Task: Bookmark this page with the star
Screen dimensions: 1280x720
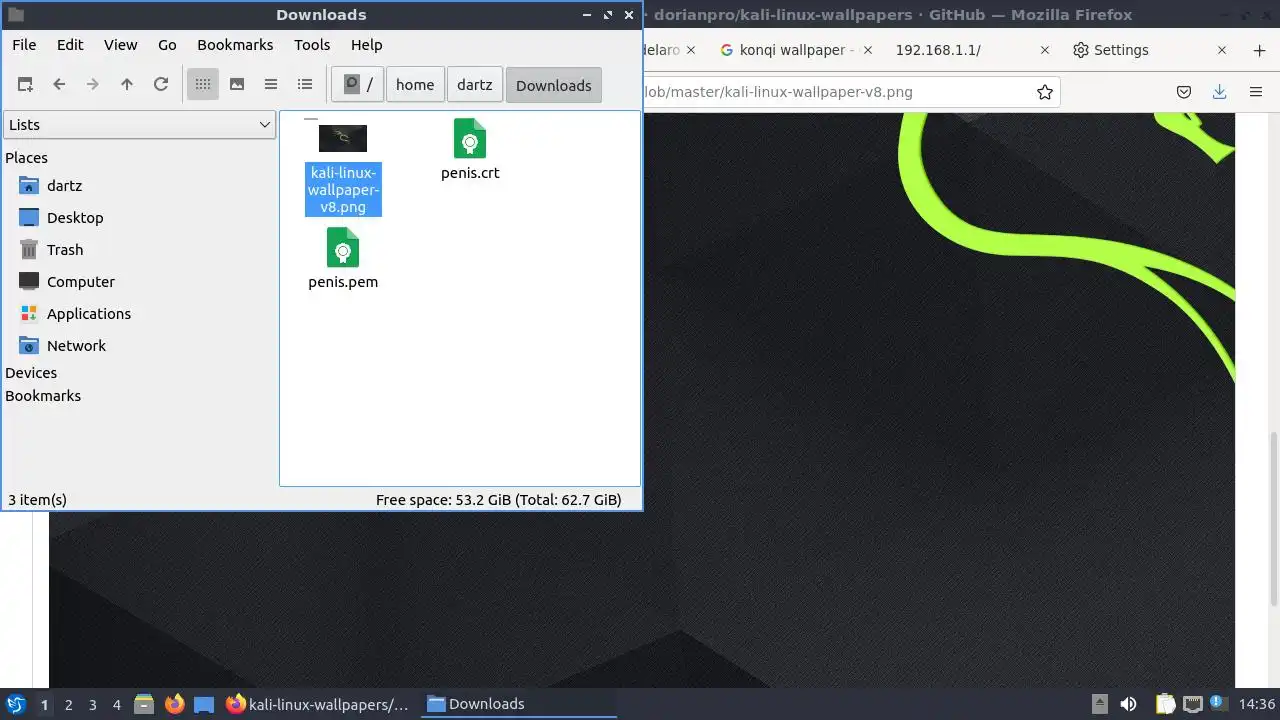Action: pyautogui.click(x=1045, y=92)
